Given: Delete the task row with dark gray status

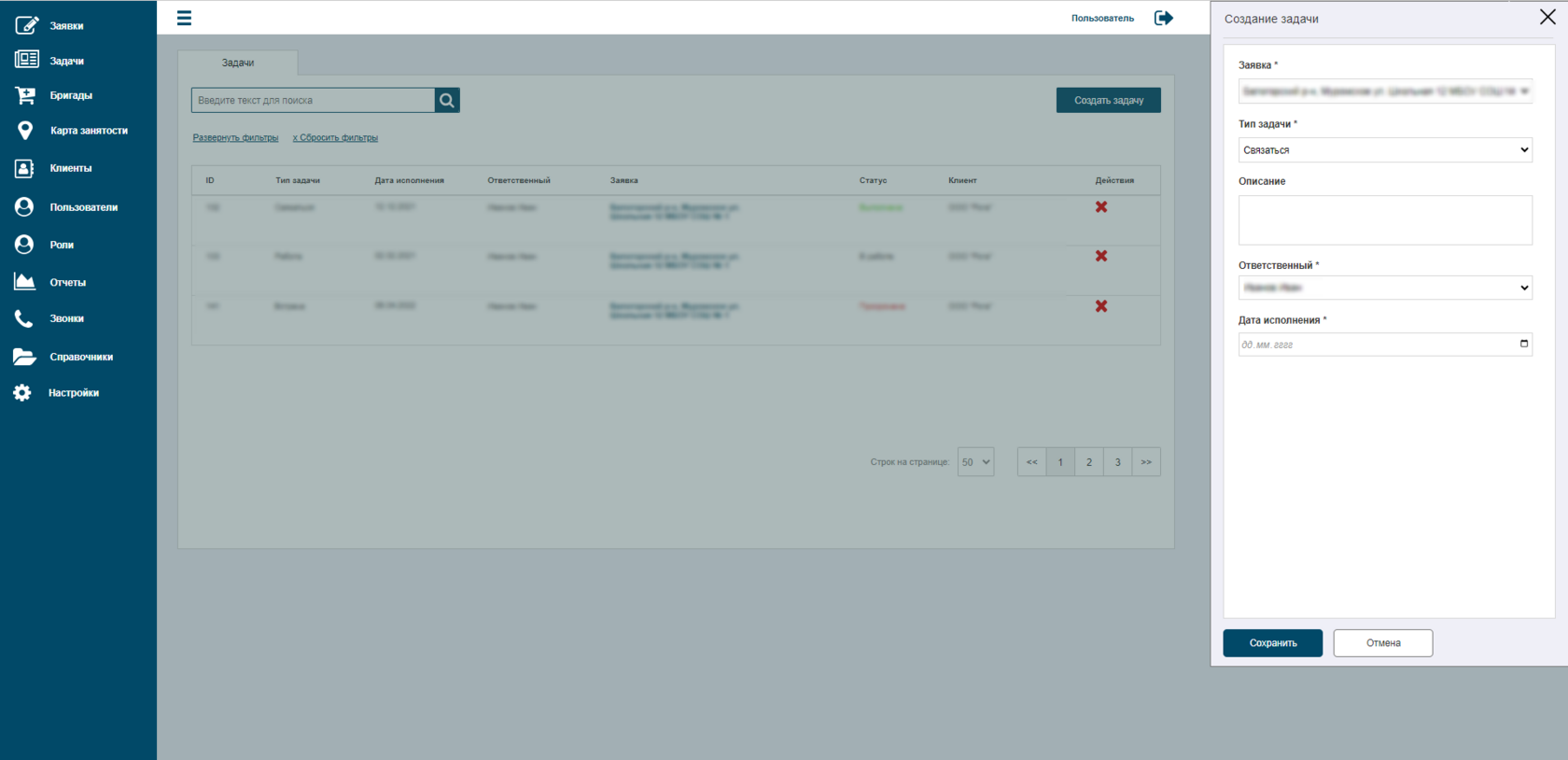Looking at the screenshot, I should 1101,256.
